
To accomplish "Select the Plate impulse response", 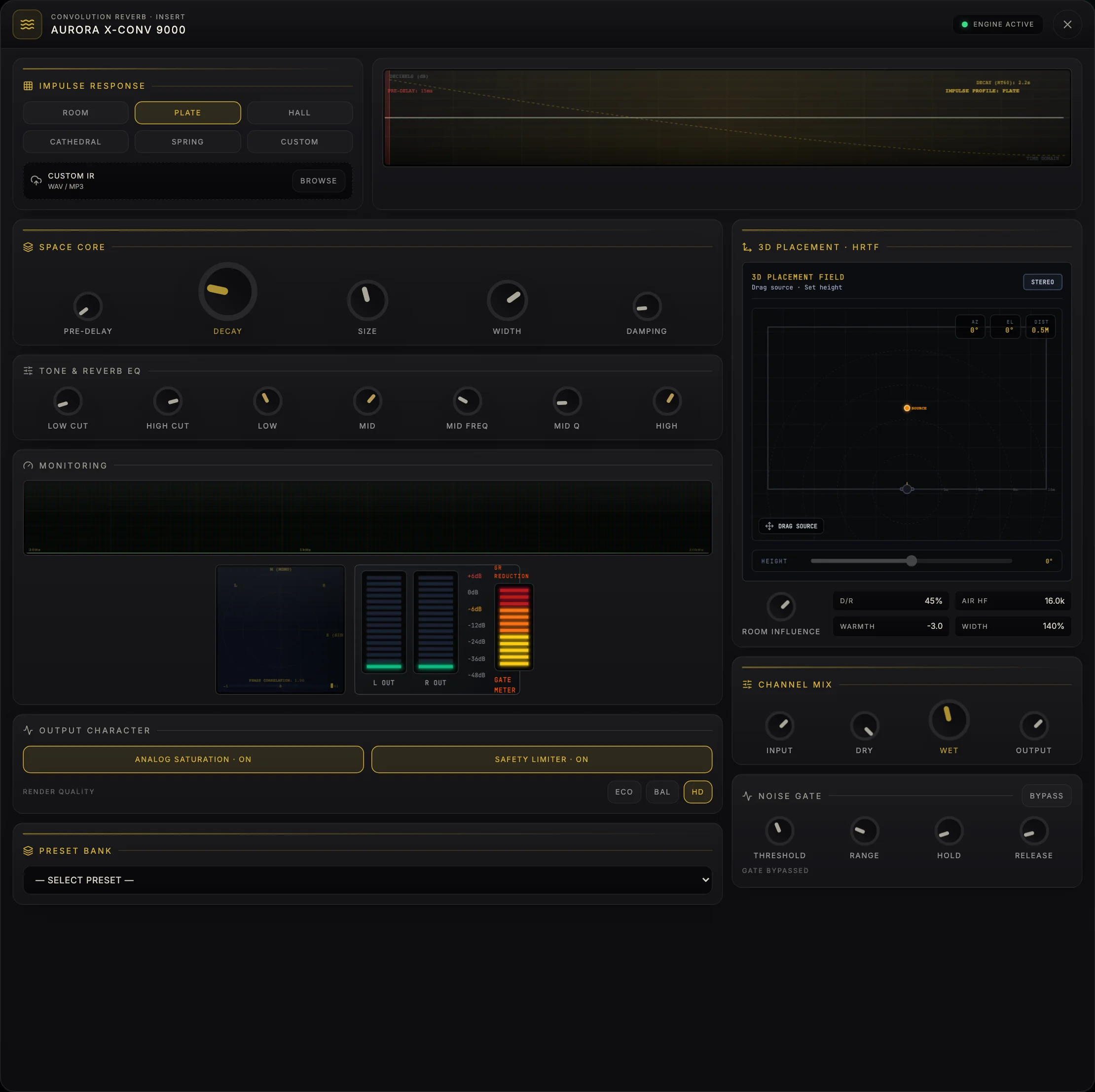I will click(x=187, y=113).
